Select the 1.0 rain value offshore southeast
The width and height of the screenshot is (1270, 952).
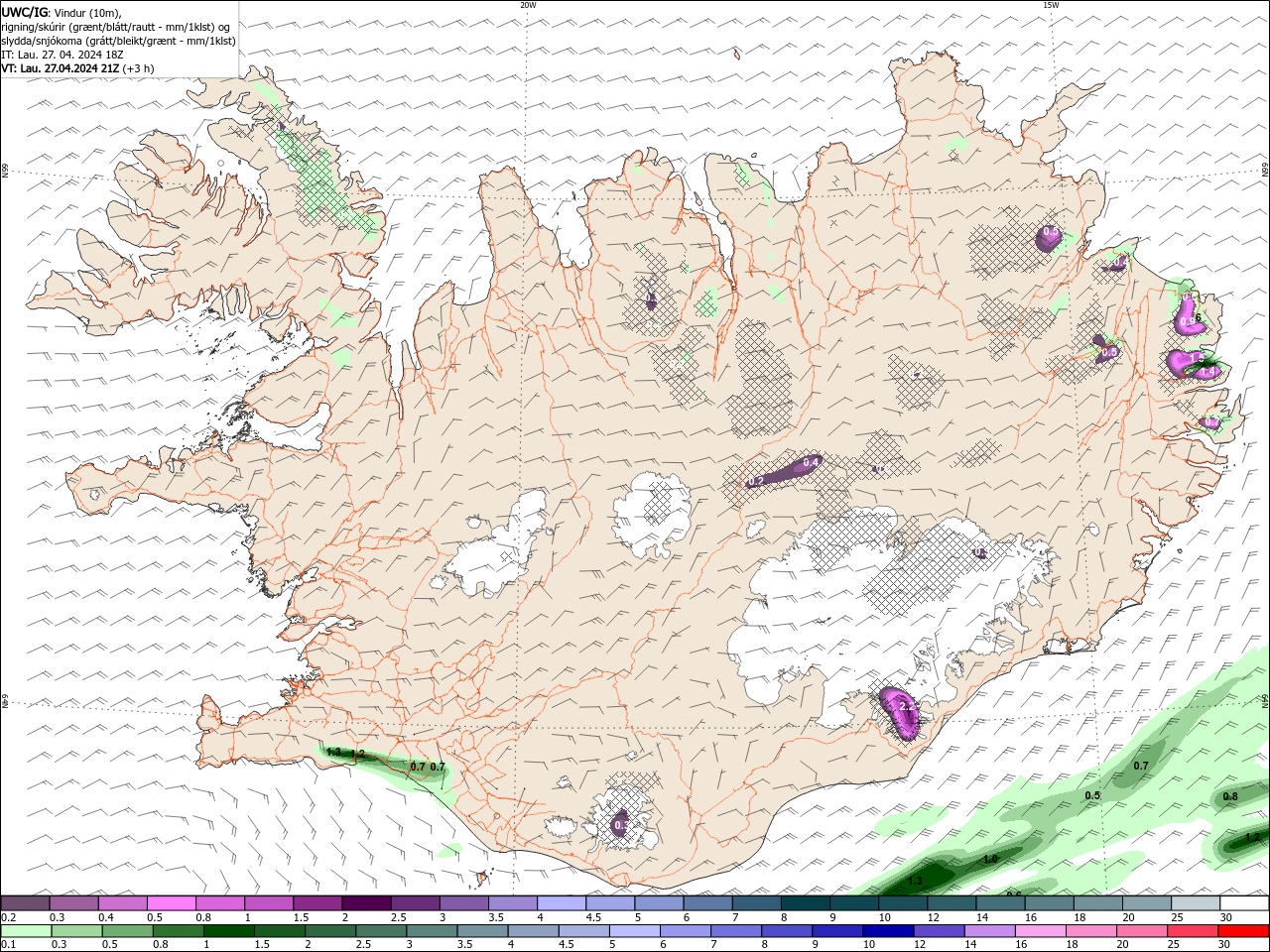click(990, 859)
